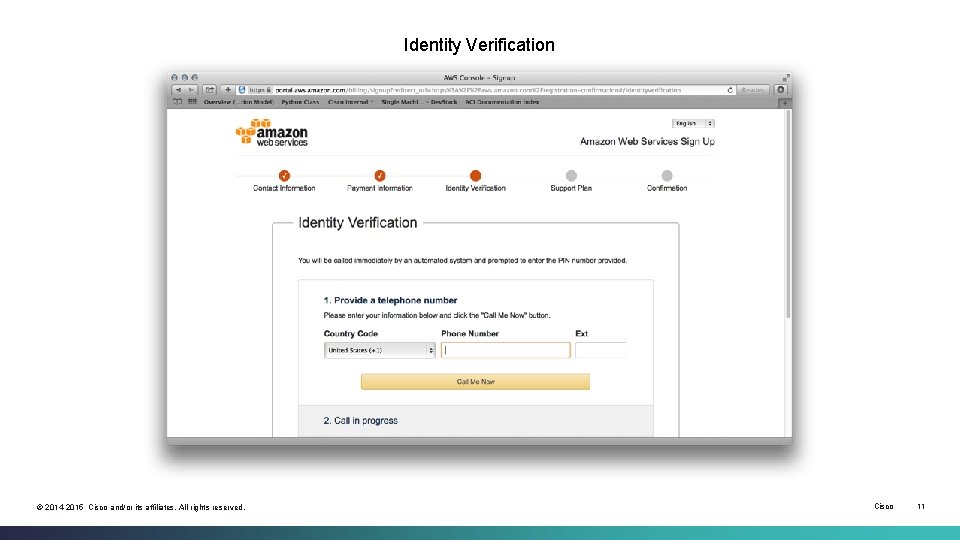This screenshot has height=540, width=960.
Task: Click the Reader button in address bar
Action: coord(752,90)
